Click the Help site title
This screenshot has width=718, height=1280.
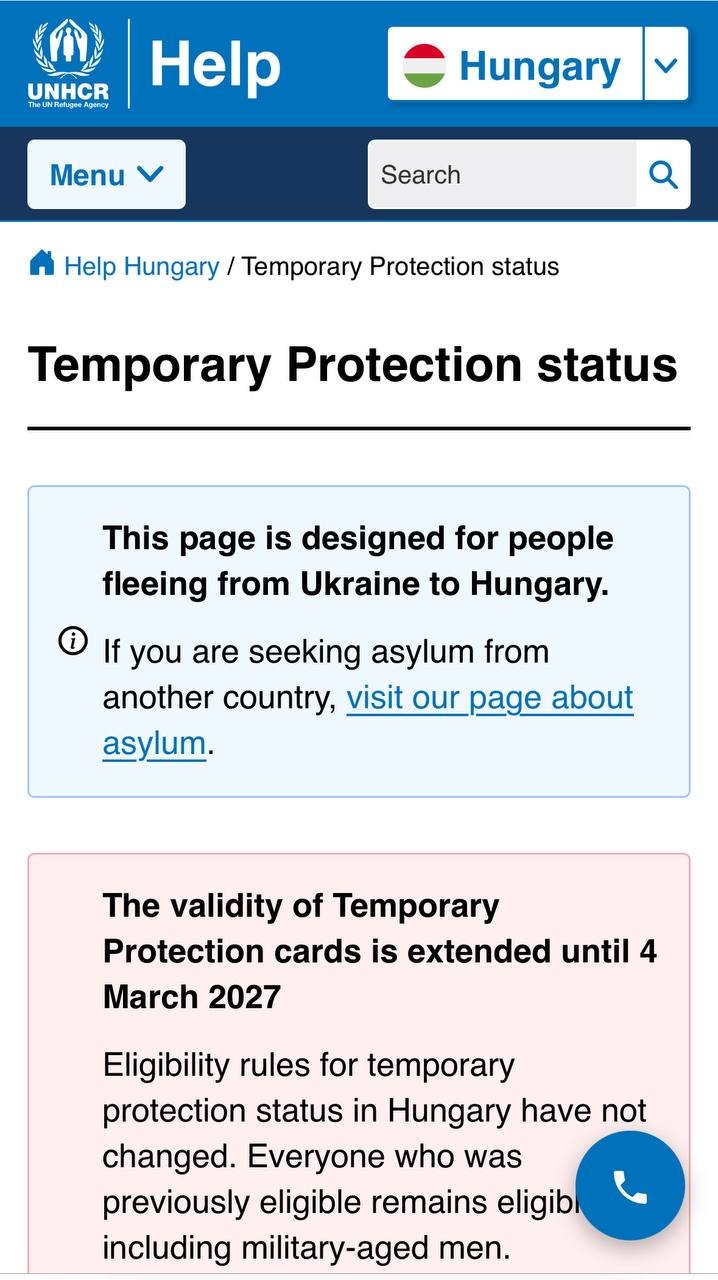[215, 65]
